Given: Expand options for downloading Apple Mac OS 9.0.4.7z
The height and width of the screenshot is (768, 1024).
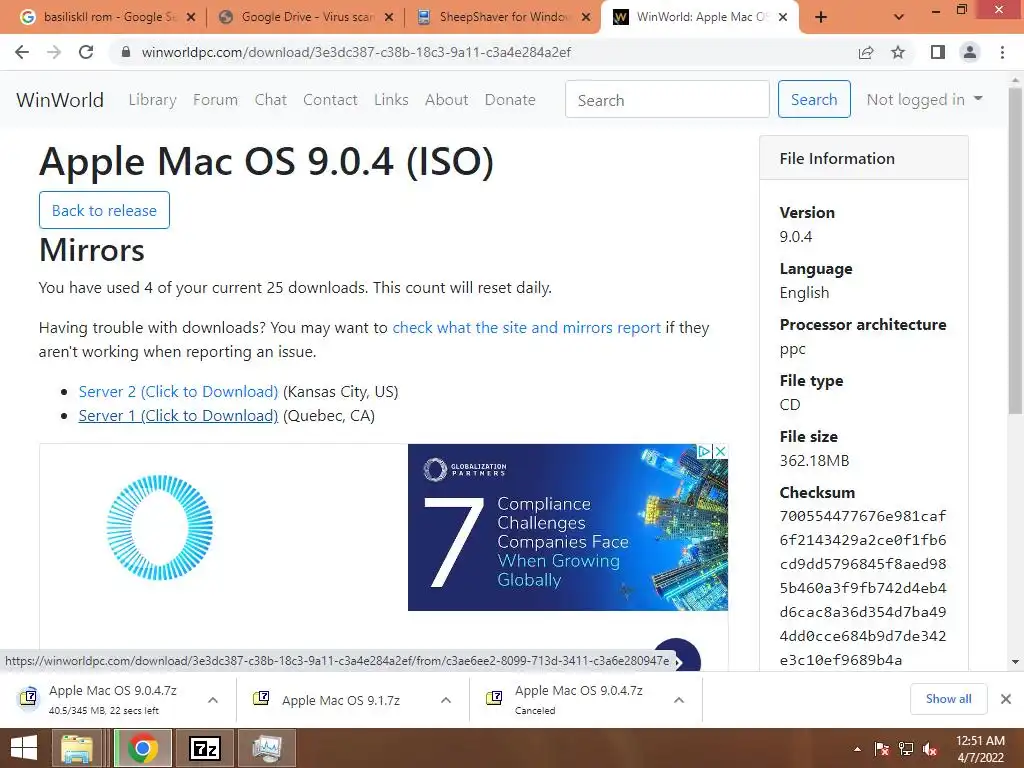Looking at the screenshot, I should pos(213,700).
